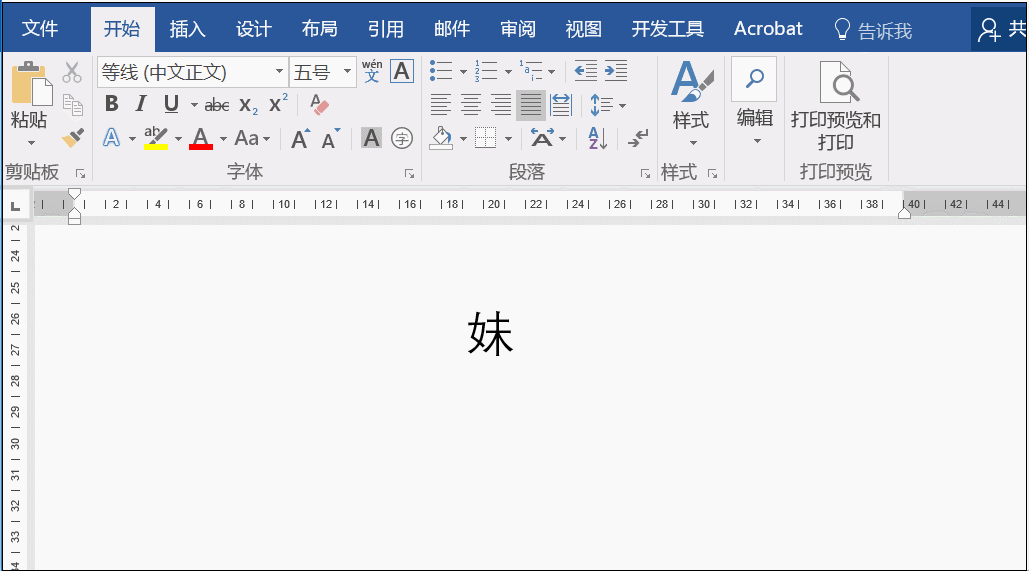Switch to Mailings 邮件 tab
The image size is (1029, 571).
pyautogui.click(x=452, y=29)
